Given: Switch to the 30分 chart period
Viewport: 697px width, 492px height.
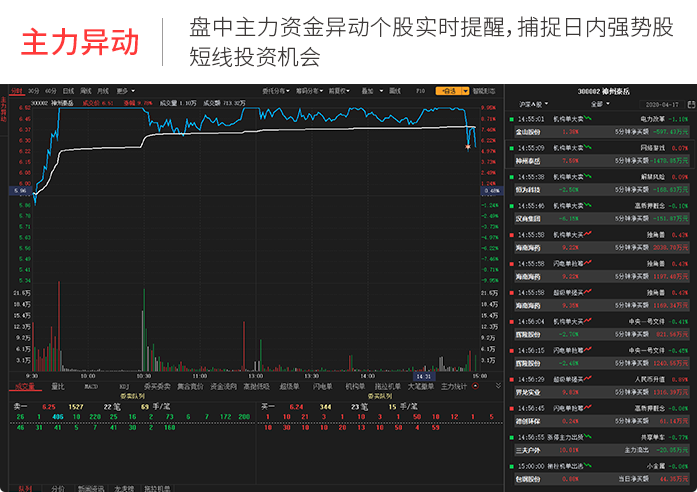Looking at the screenshot, I should tap(35, 90).
